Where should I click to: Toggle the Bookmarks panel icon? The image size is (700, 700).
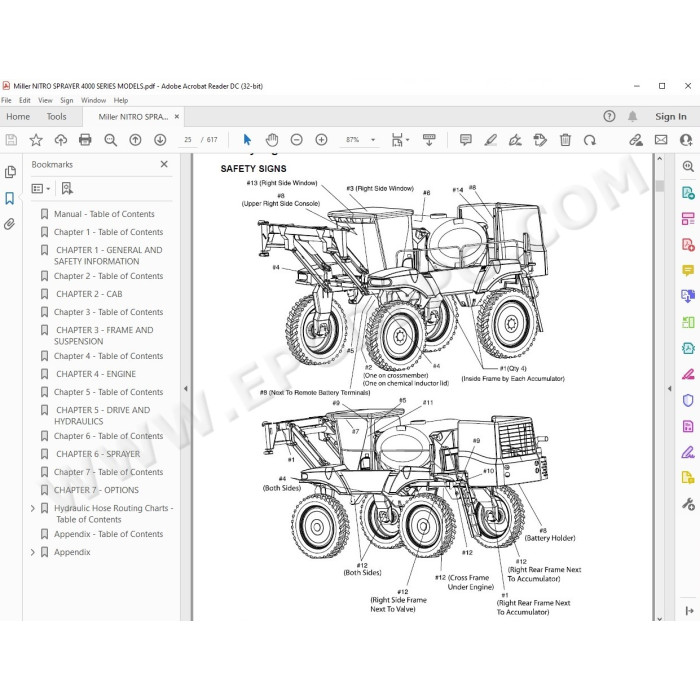point(9,198)
